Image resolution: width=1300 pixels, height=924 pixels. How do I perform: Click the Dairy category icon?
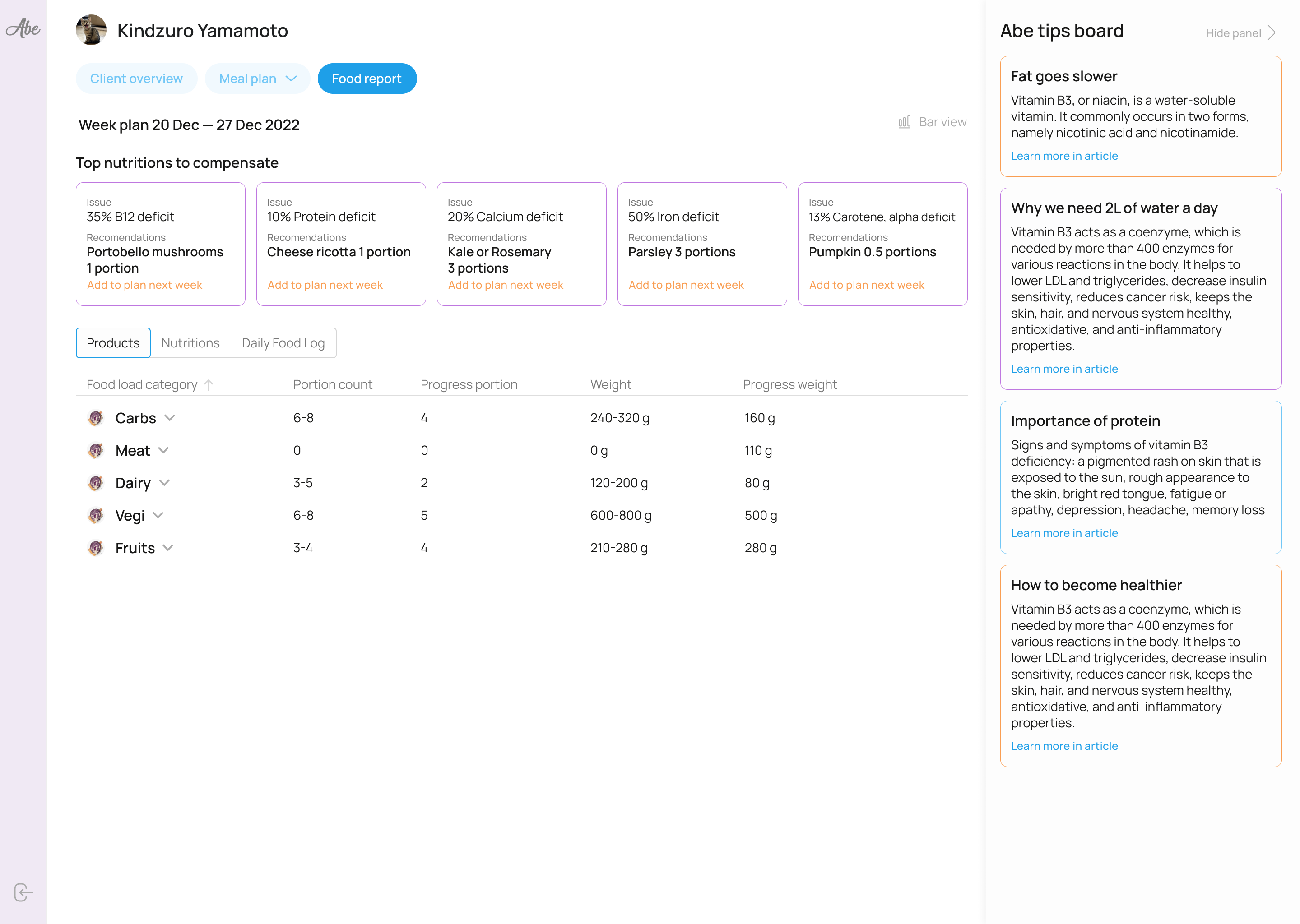[96, 483]
